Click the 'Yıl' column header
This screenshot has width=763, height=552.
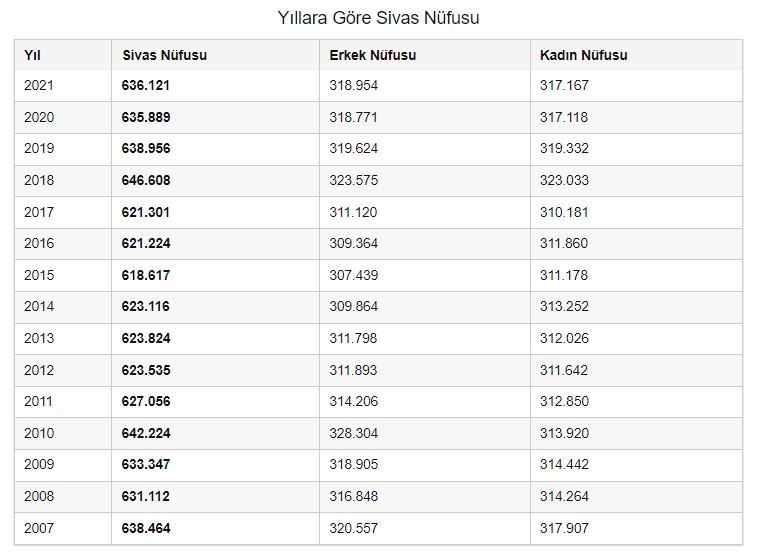(x=33, y=55)
